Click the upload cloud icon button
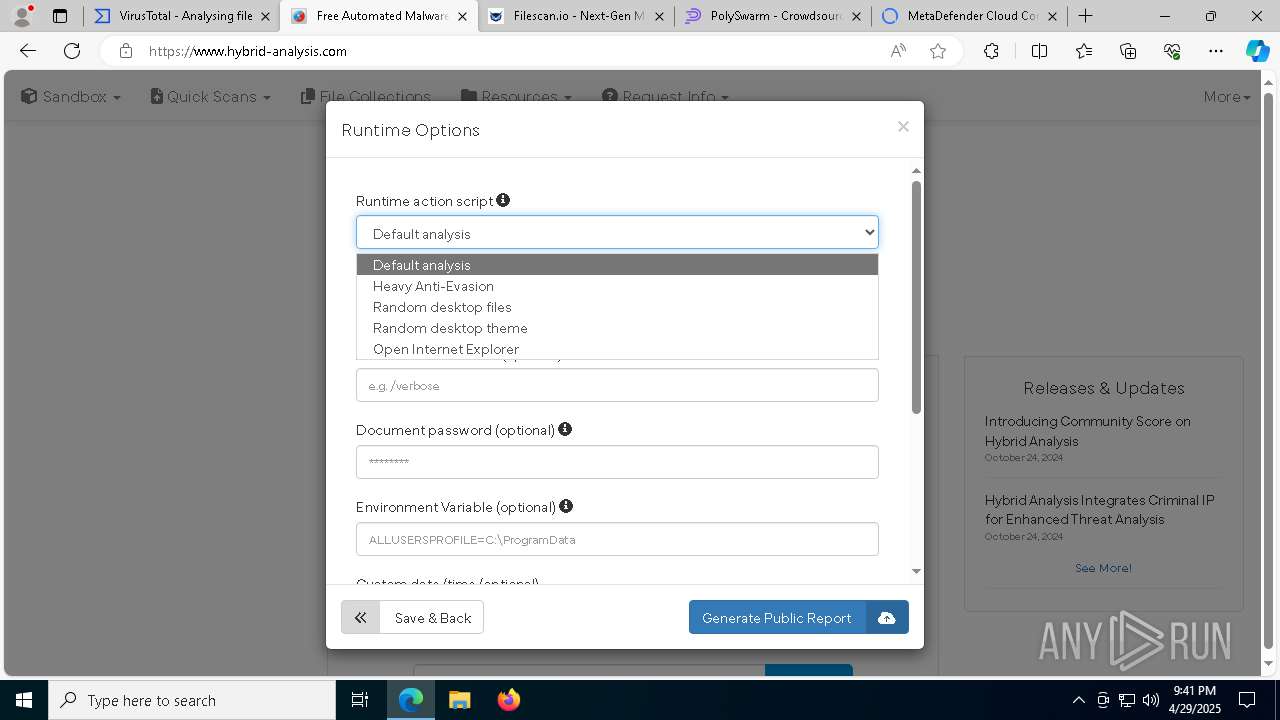1280x720 pixels. pyautogui.click(x=886, y=618)
